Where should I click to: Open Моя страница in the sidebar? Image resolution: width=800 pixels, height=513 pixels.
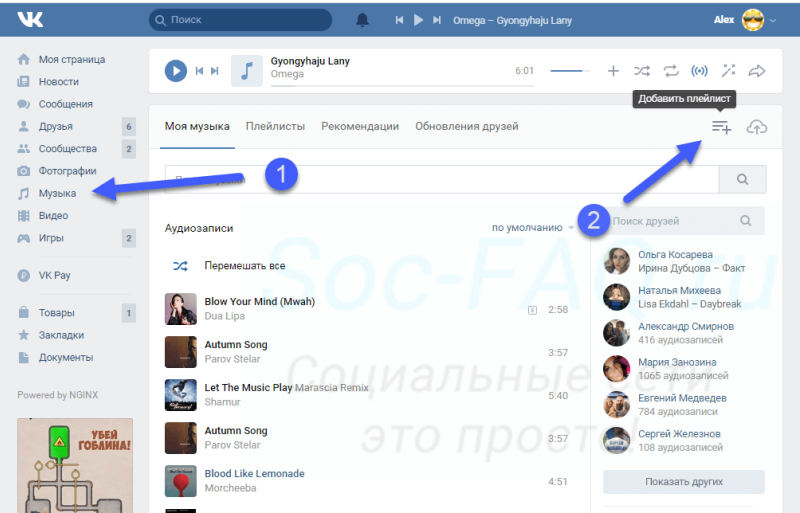(x=71, y=59)
